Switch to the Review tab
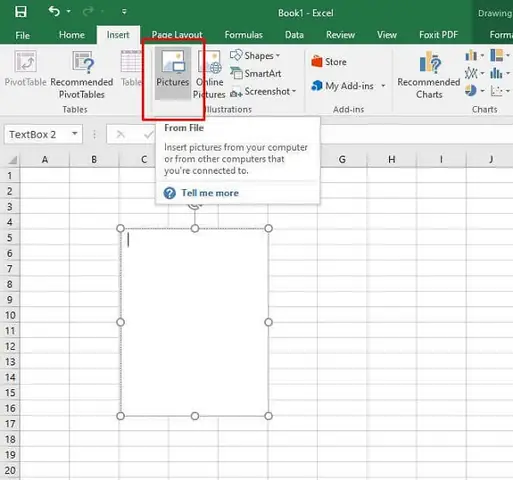The height and width of the screenshot is (480, 513). point(340,35)
